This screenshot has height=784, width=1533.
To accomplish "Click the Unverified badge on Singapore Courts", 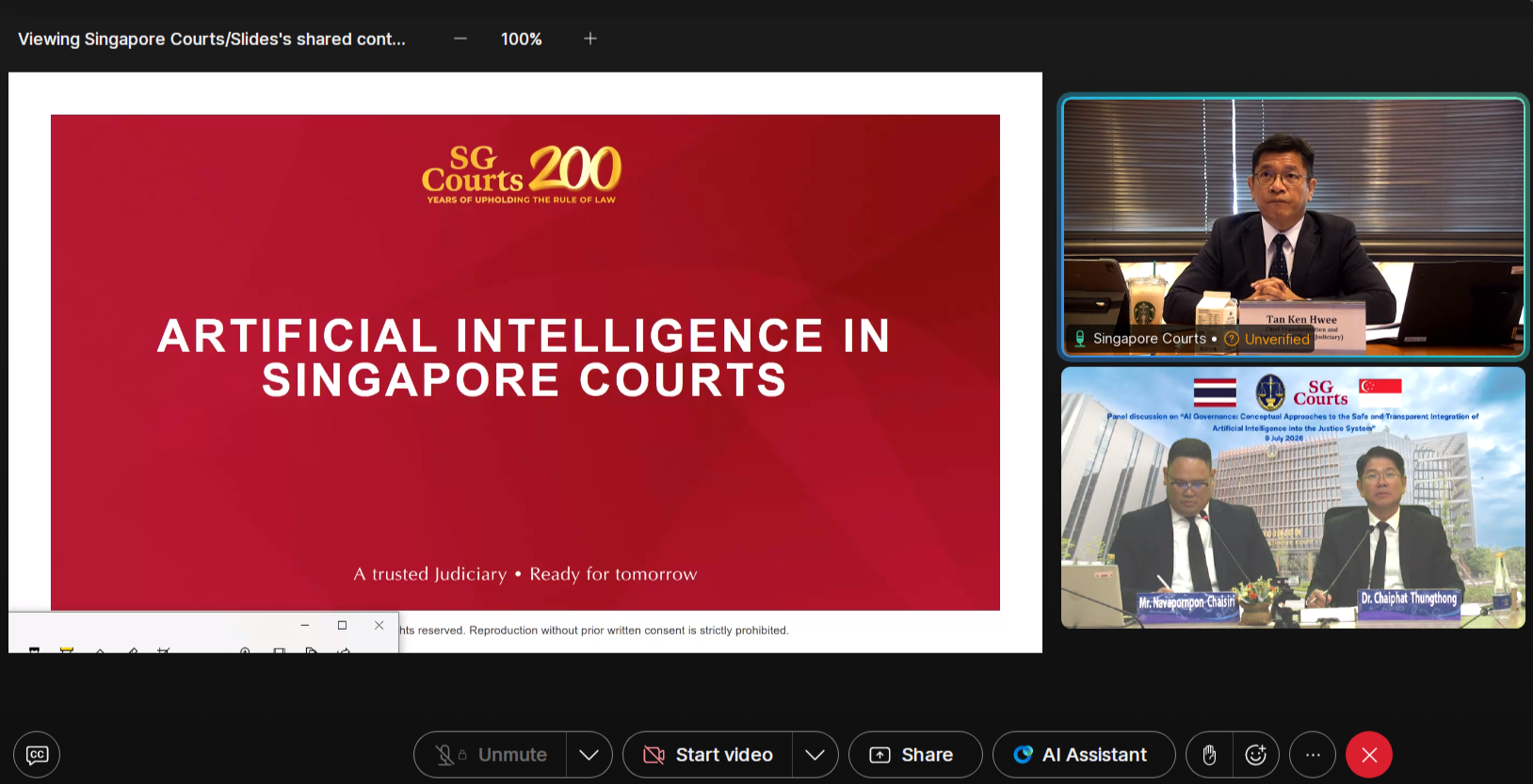I will tap(1267, 339).
